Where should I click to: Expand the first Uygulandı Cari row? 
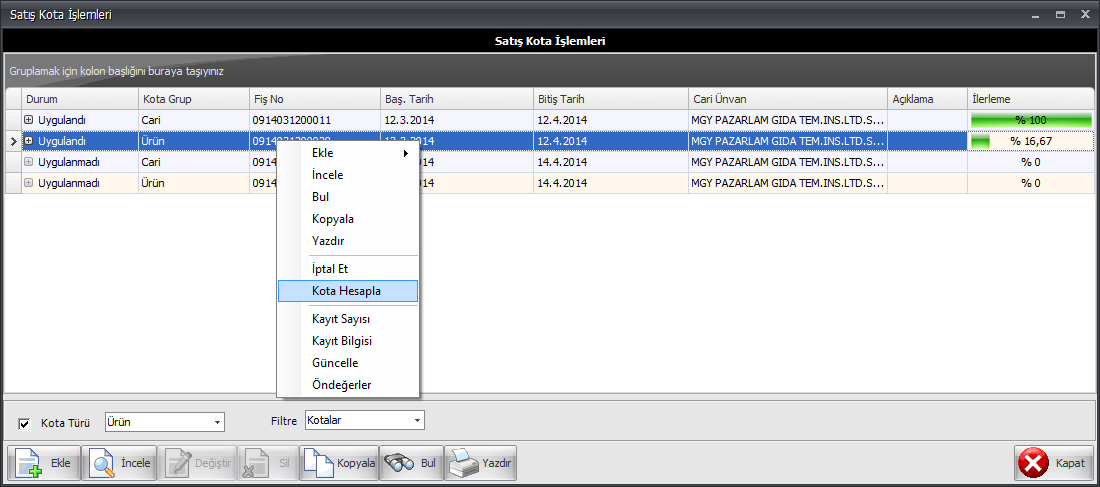[x=29, y=119]
